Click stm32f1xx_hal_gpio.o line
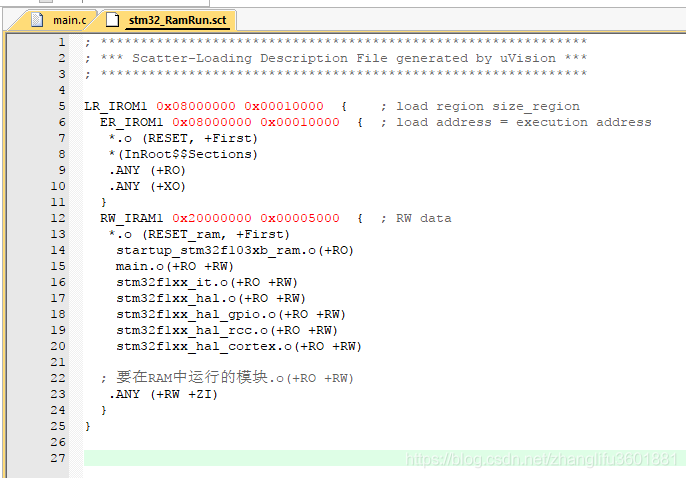Screen dimensions: 686x478 coord(231,314)
